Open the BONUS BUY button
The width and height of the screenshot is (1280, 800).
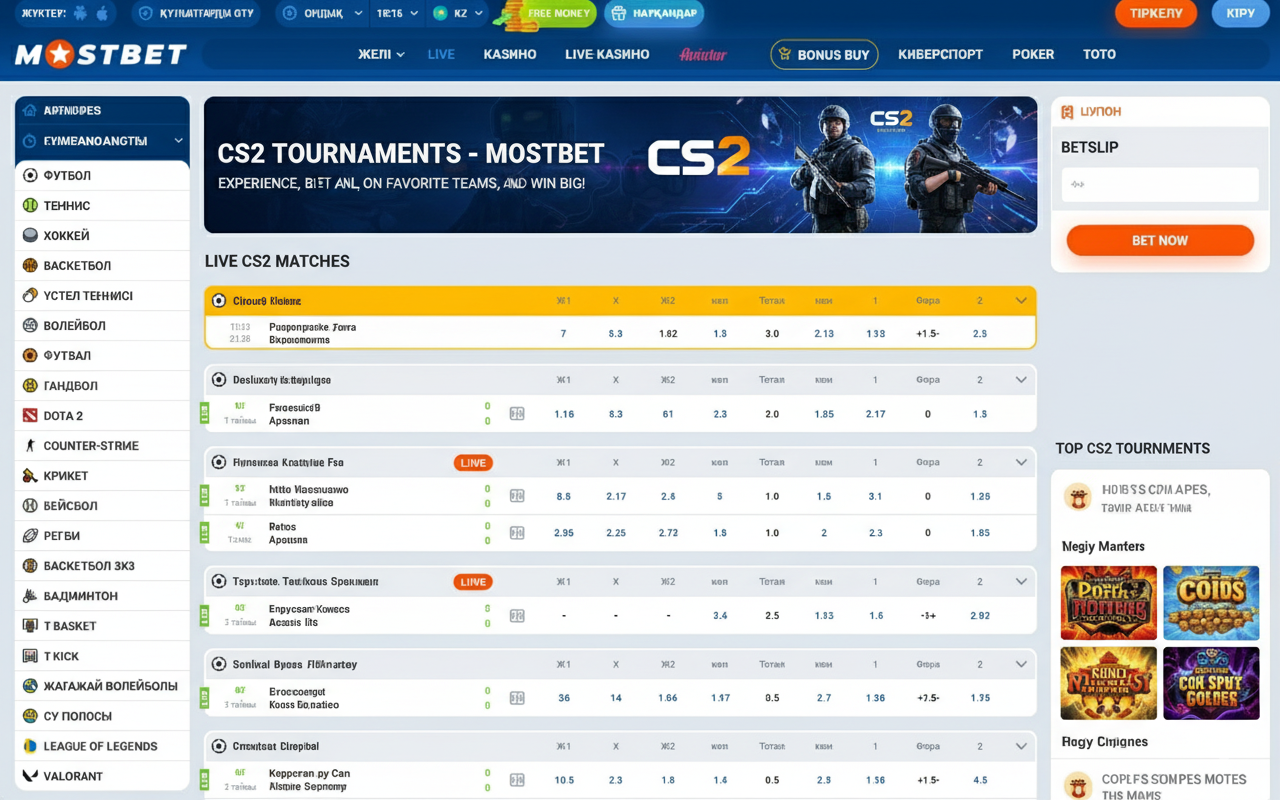(x=824, y=54)
